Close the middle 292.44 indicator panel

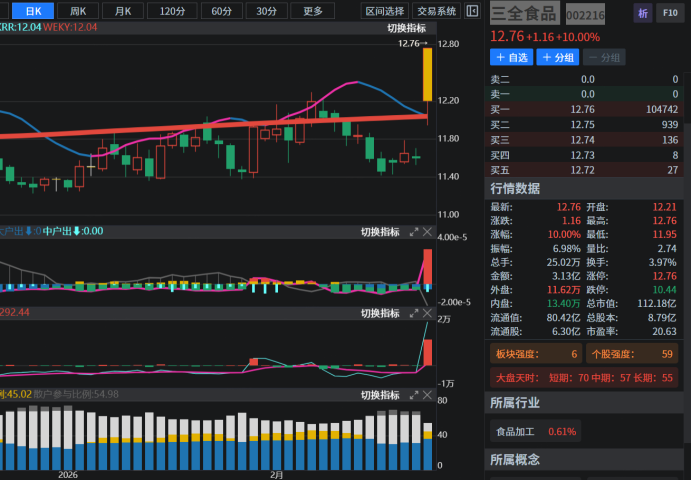tap(428, 314)
